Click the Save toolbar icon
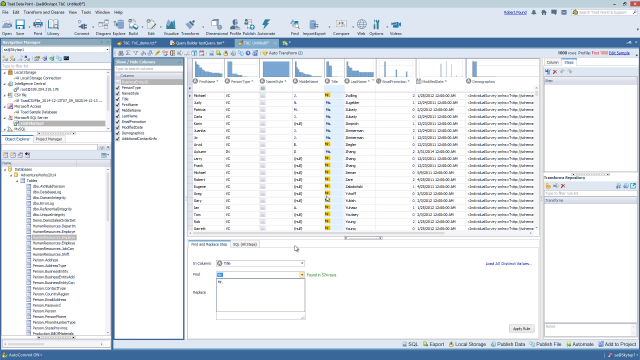Image resolution: width=640 pixels, height=360 pixels. 20,27
